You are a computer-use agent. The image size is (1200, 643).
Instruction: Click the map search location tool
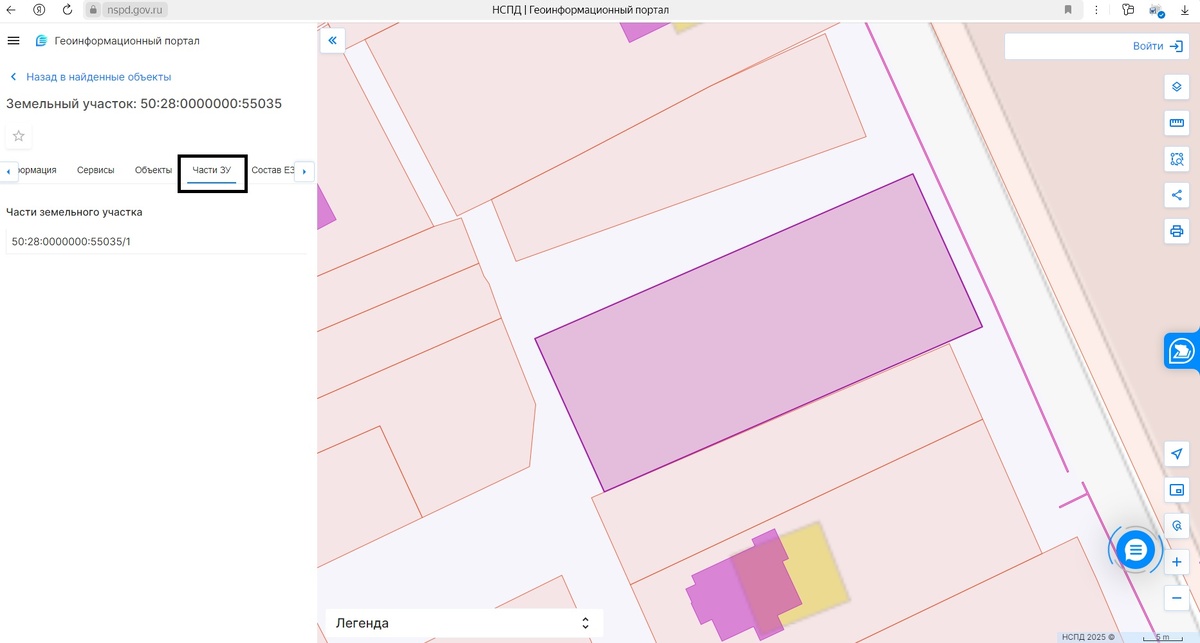coord(1177,525)
